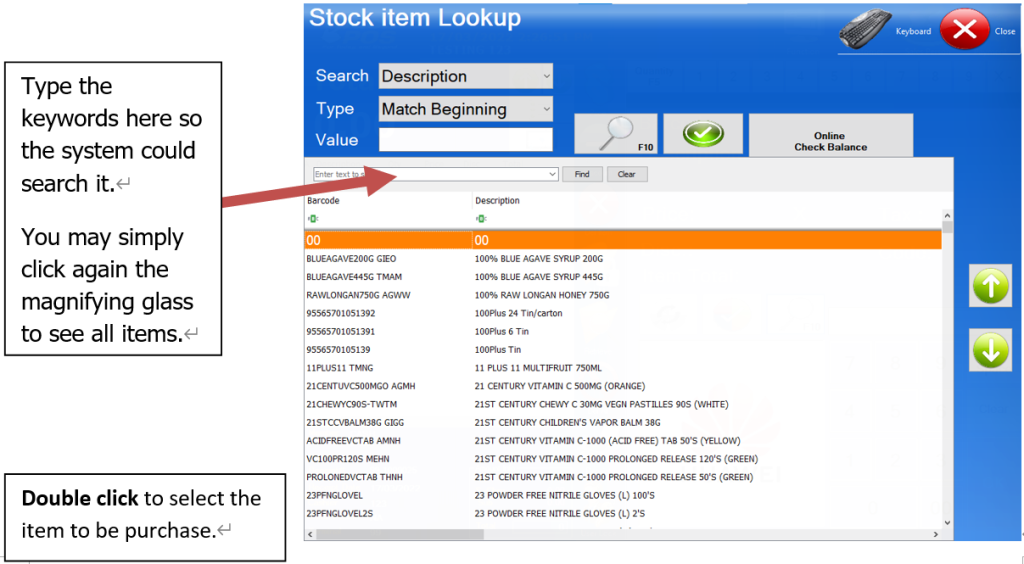Click the Clear button
Viewport: 1024px width, 564px height.
626,174
